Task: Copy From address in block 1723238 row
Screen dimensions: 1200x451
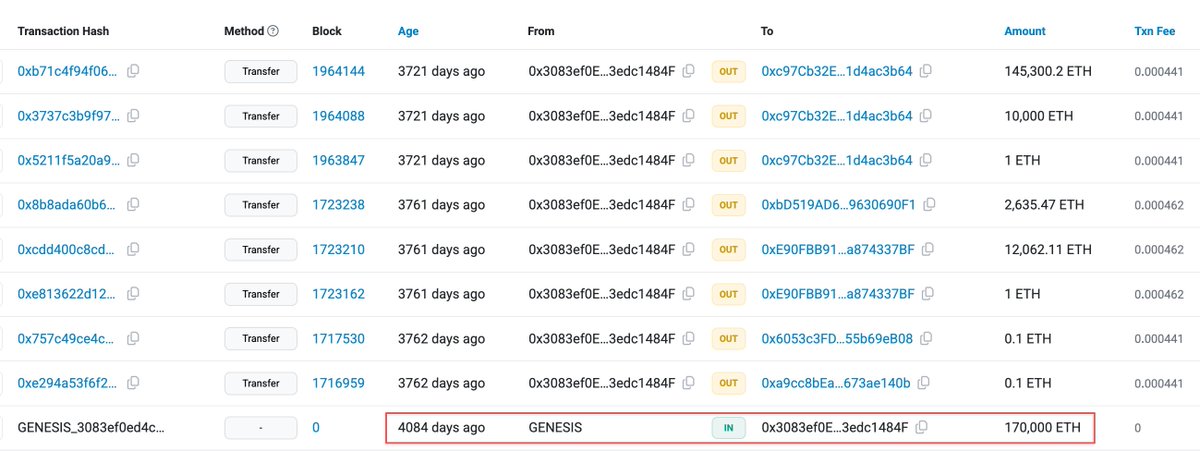Action: pyautogui.click(x=688, y=205)
